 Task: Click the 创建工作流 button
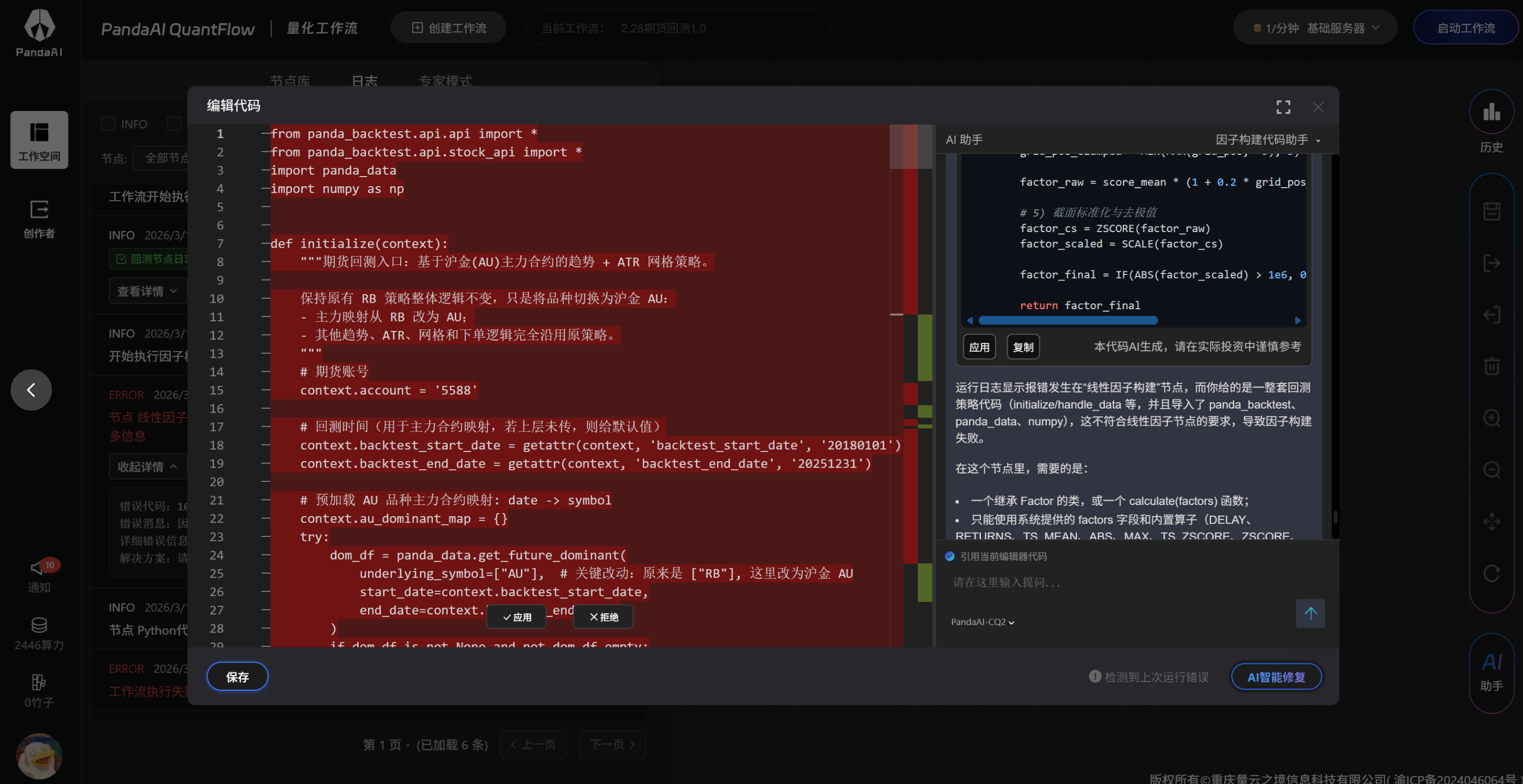click(448, 28)
